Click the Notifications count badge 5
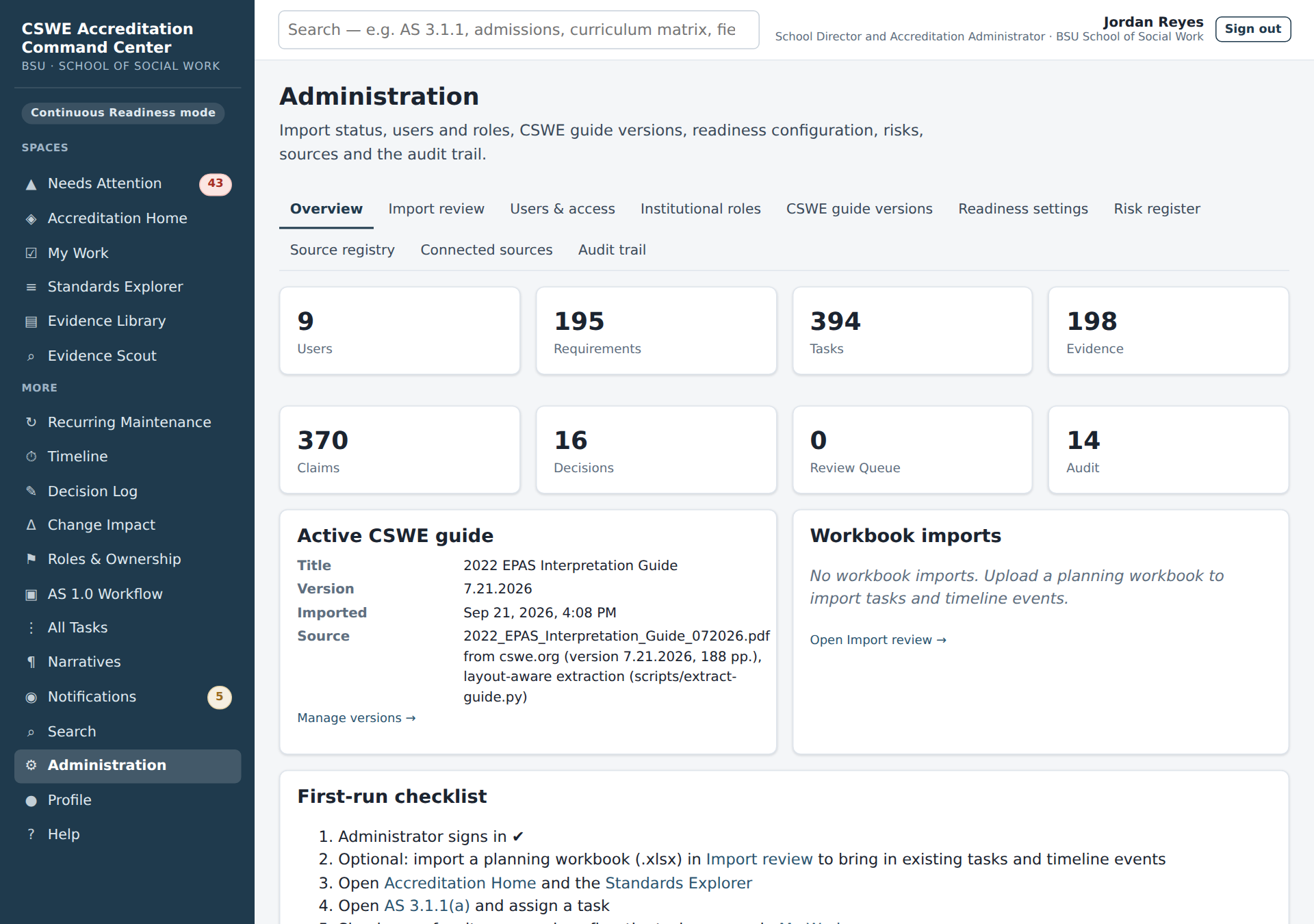Screen dimensions: 1314x924 [x=219, y=697]
